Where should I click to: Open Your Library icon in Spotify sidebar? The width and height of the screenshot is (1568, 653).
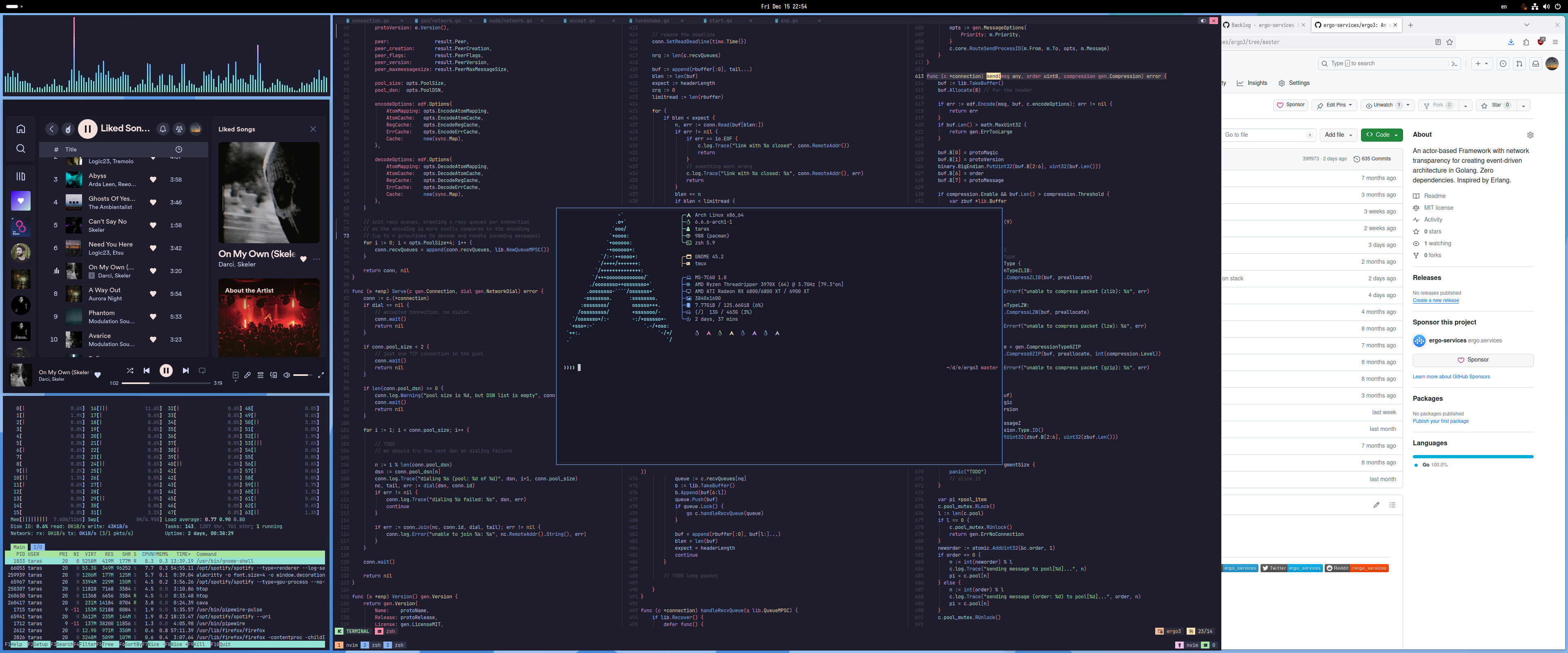coord(21,176)
